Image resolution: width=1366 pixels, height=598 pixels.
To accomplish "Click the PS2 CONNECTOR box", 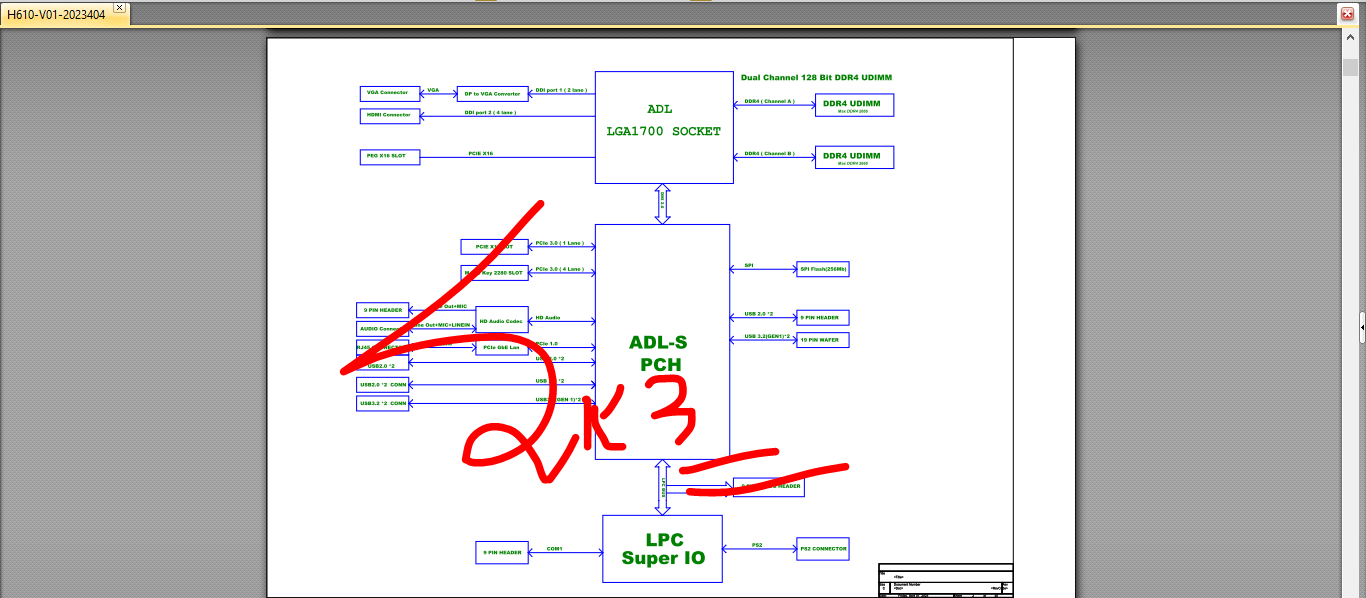I will (823, 548).
